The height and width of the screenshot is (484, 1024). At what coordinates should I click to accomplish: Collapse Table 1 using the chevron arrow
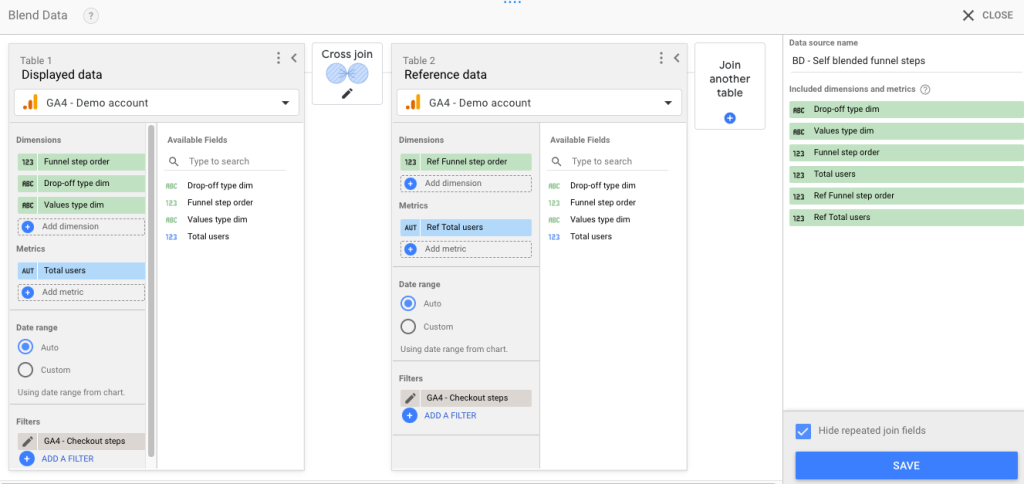coord(294,58)
